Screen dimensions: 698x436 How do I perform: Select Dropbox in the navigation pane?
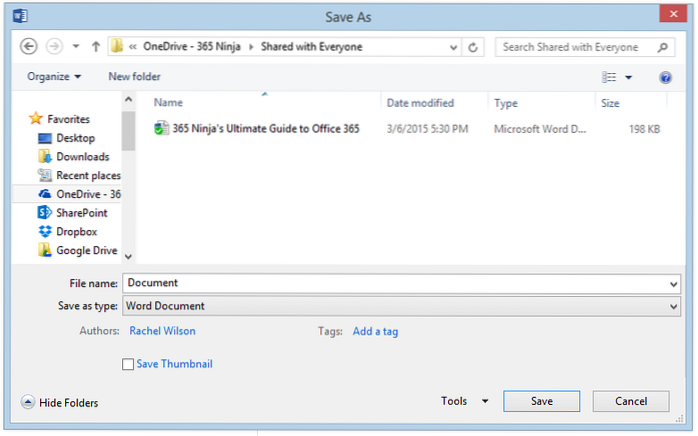click(x=75, y=231)
